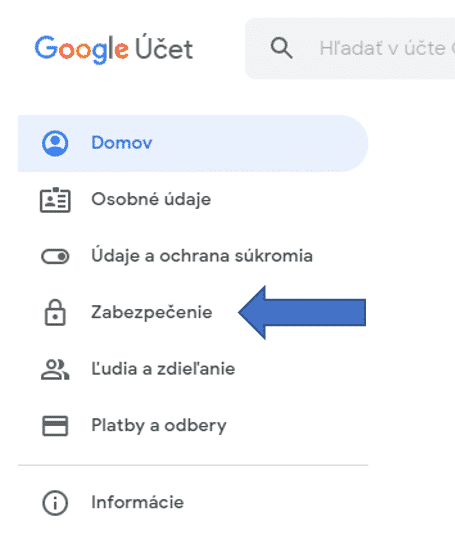Click the highlighted Domov navigation pill
455x550 pixels.
click(x=193, y=143)
